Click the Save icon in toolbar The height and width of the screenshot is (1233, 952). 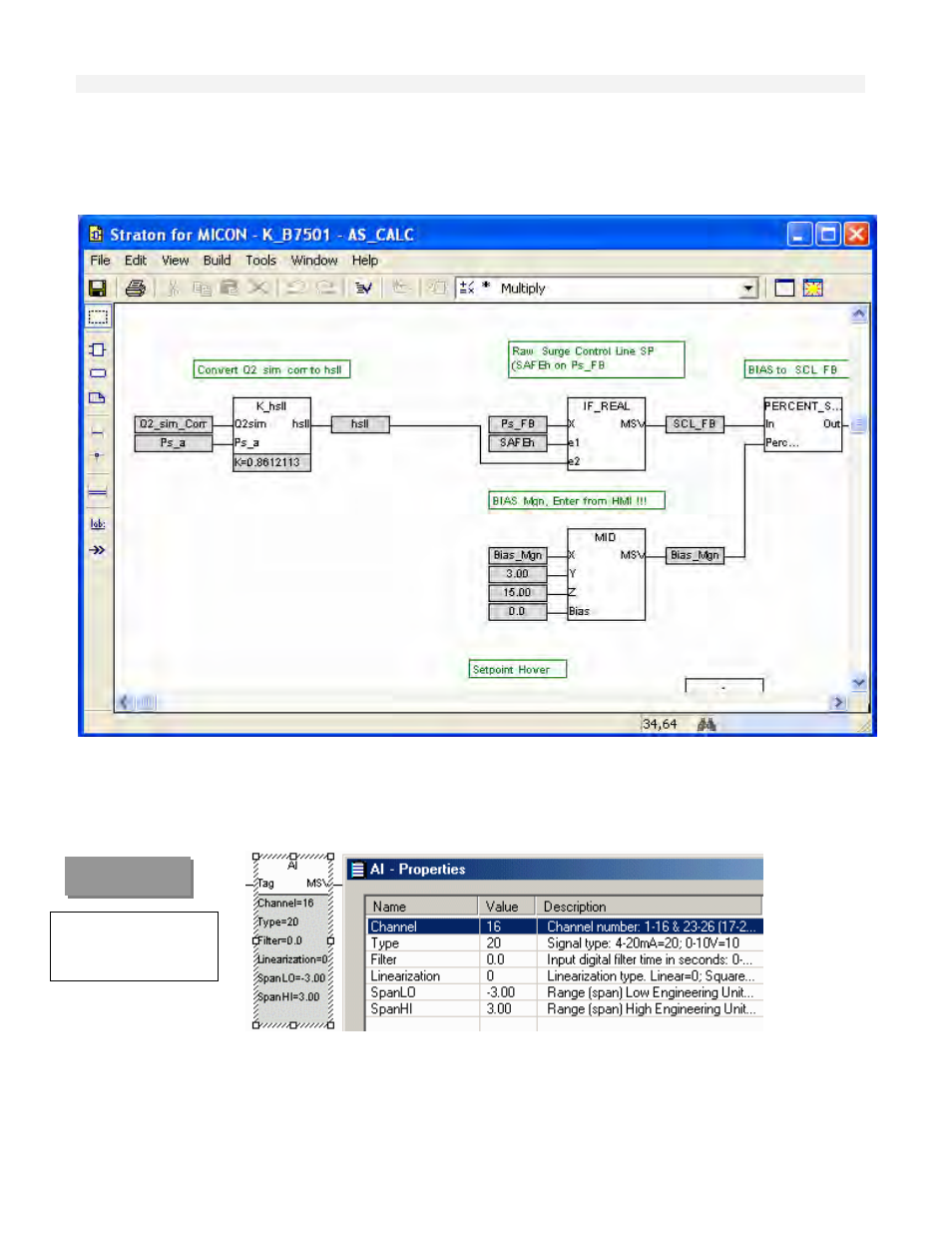coord(97,289)
